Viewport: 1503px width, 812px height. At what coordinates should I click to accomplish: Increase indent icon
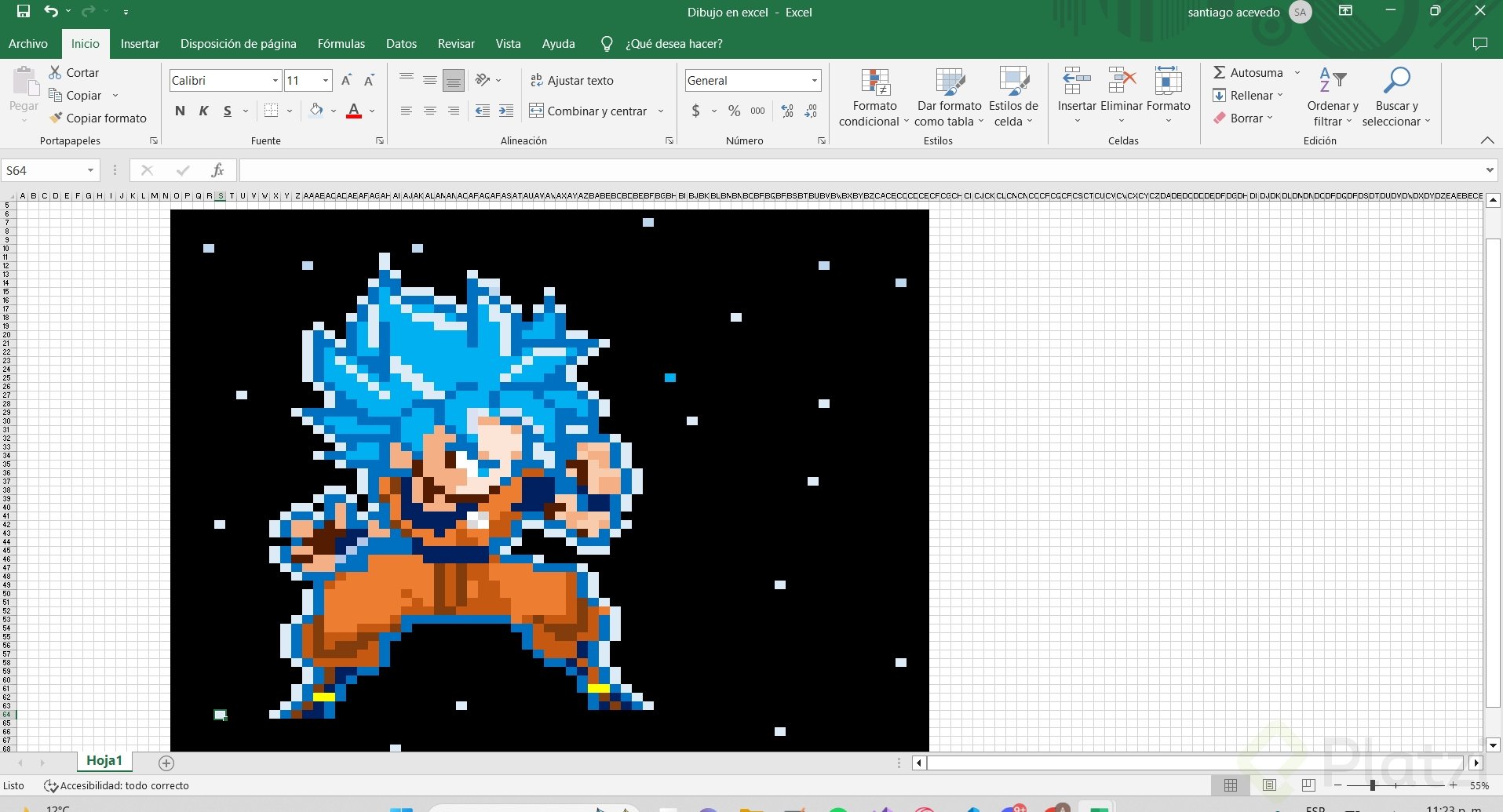[x=506, y=111]
